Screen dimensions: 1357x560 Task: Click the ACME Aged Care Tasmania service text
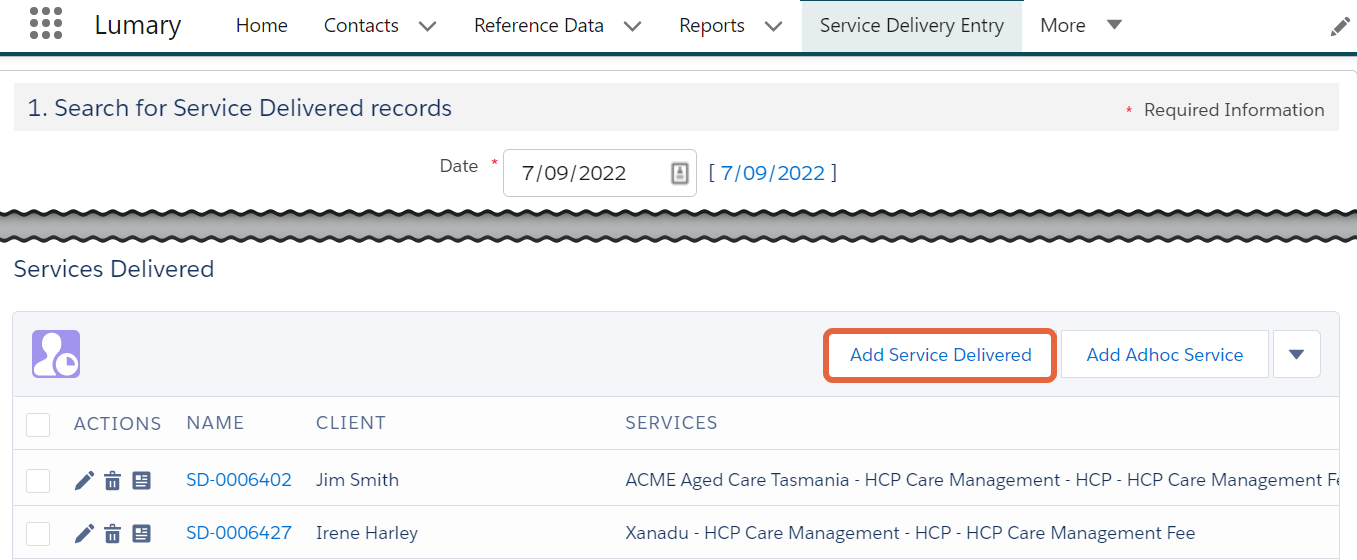(x=982, y=480)
